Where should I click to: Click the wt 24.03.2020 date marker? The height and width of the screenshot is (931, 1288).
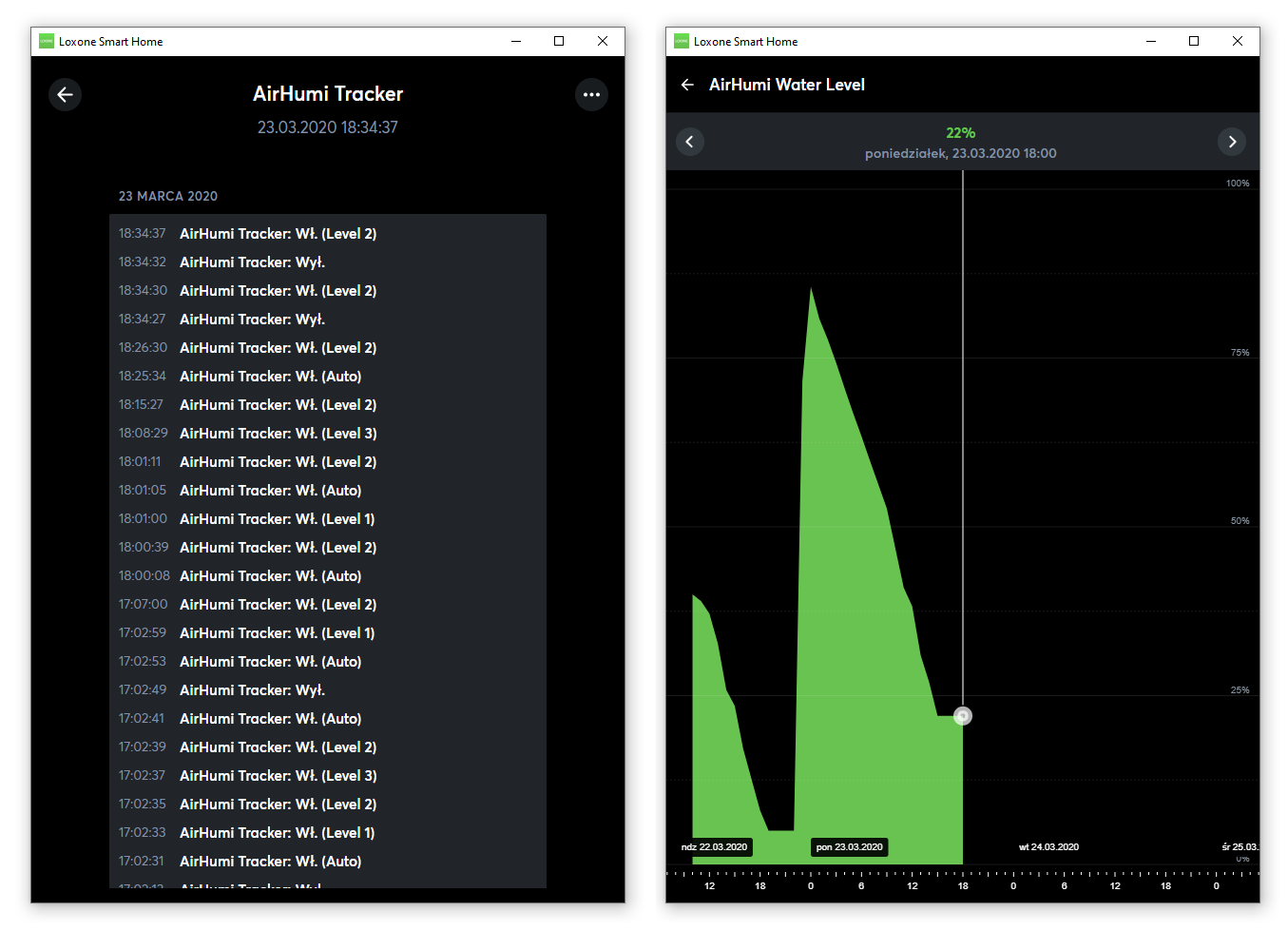point(1049,847)
